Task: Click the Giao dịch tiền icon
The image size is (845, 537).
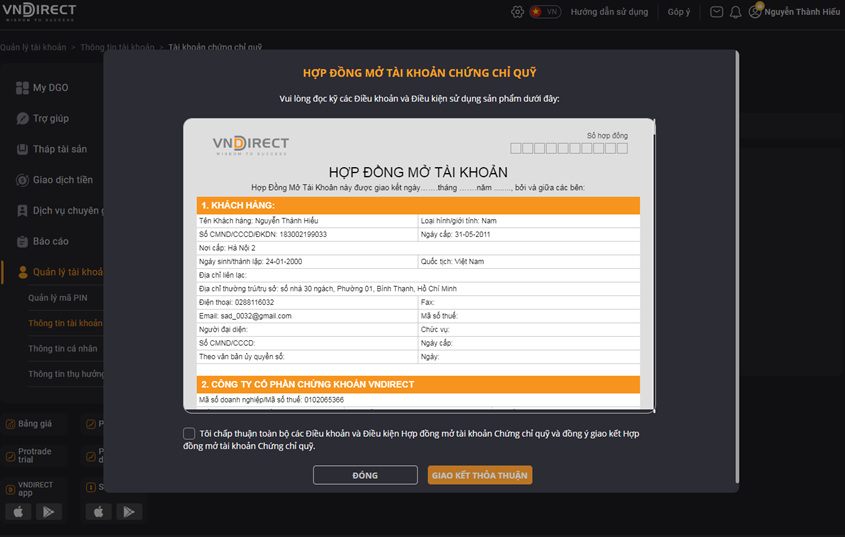Action: 22,180
